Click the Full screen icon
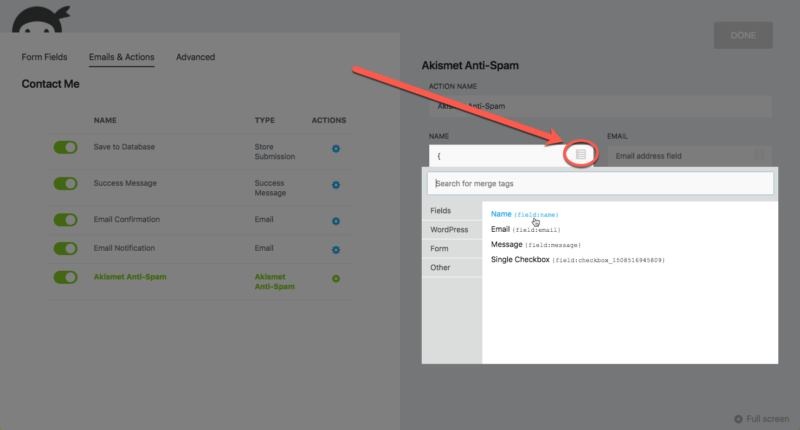 coord(738,419)
